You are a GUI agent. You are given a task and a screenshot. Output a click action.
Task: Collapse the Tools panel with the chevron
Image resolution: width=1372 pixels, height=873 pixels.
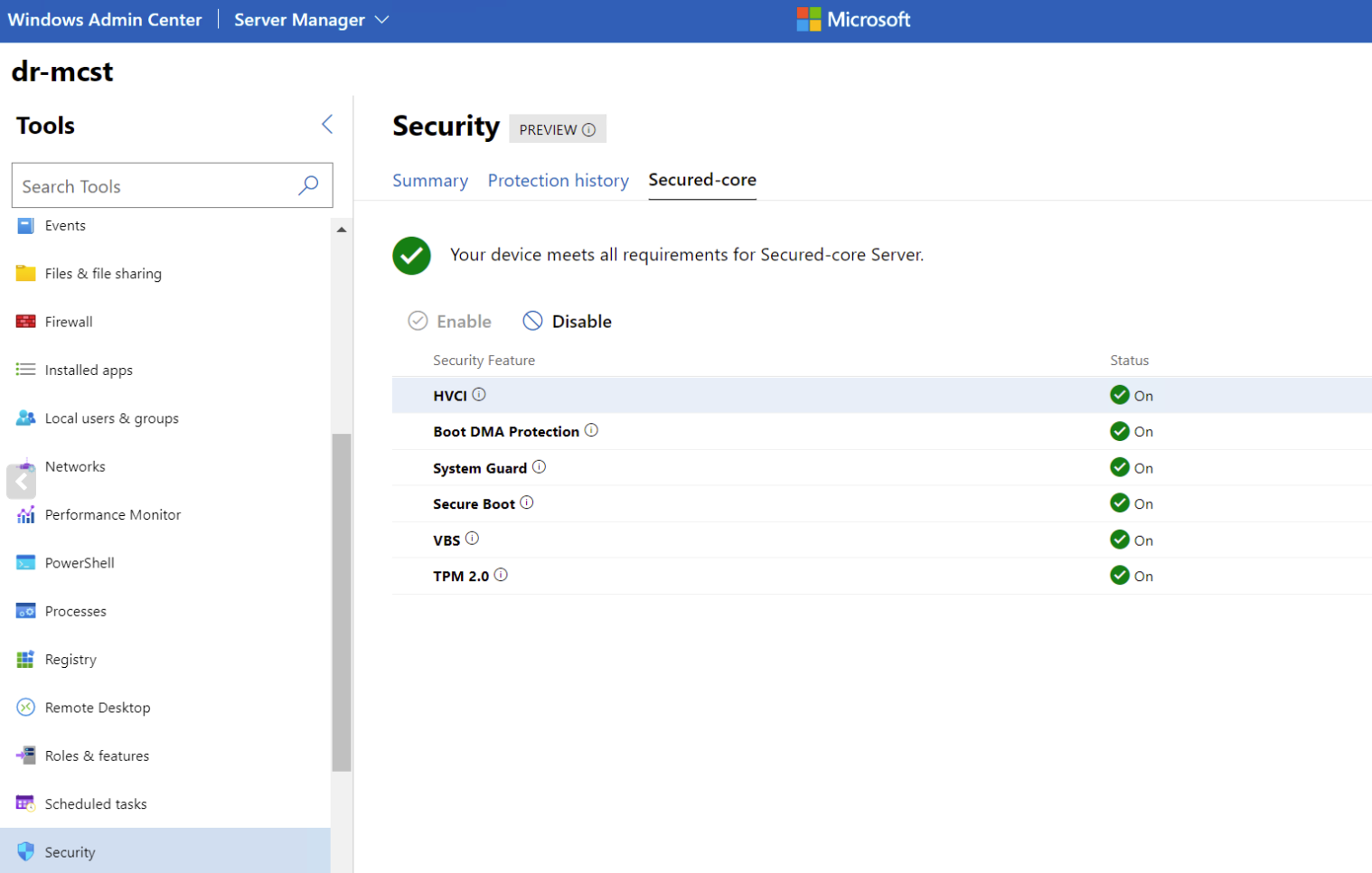(x=327, y=125)
